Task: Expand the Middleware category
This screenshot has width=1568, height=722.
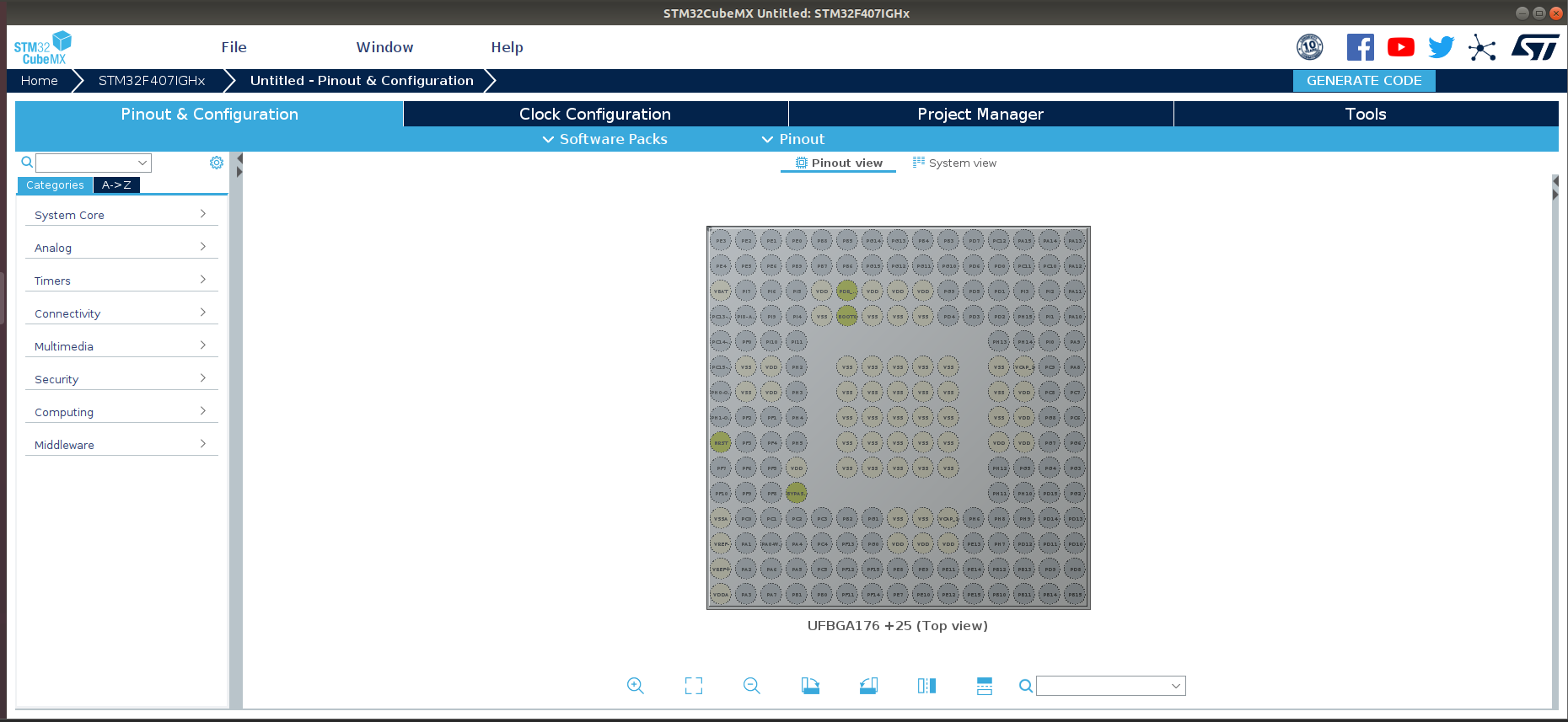Action: (x=121, y=445)
